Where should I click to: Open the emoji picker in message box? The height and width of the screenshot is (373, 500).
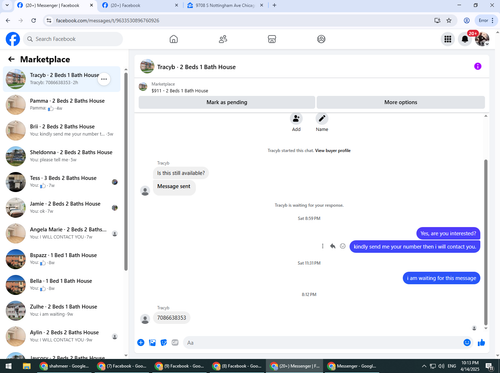coord(467,343)
